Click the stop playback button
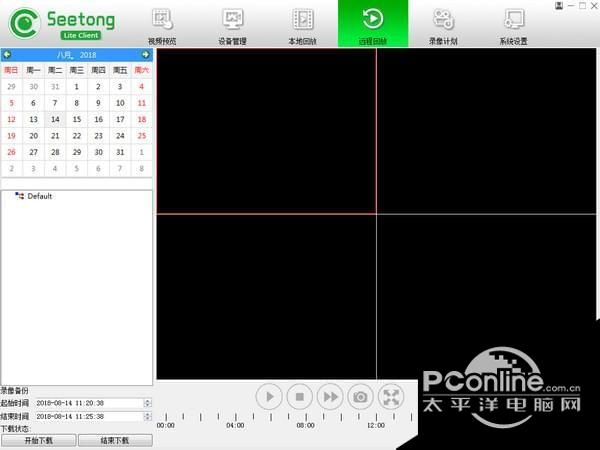Screen dimensions: 600x450 (x=300, y=397)
